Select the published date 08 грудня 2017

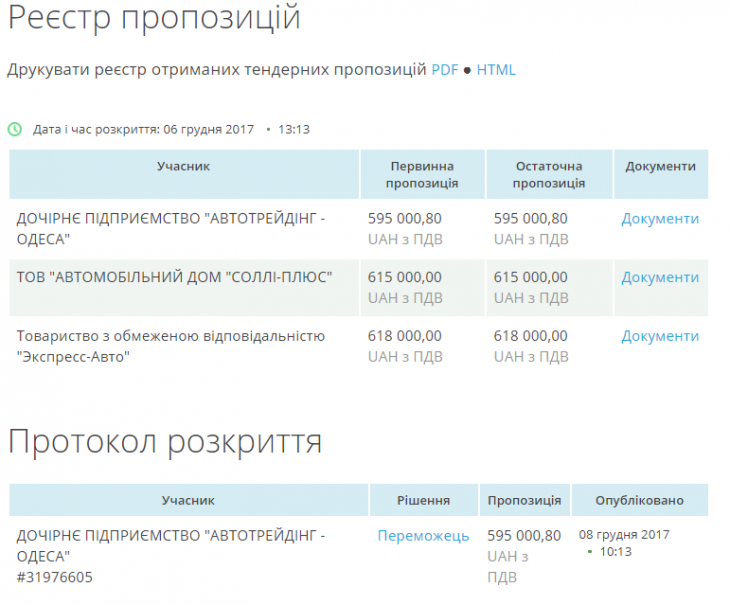[x=624, y=535]
